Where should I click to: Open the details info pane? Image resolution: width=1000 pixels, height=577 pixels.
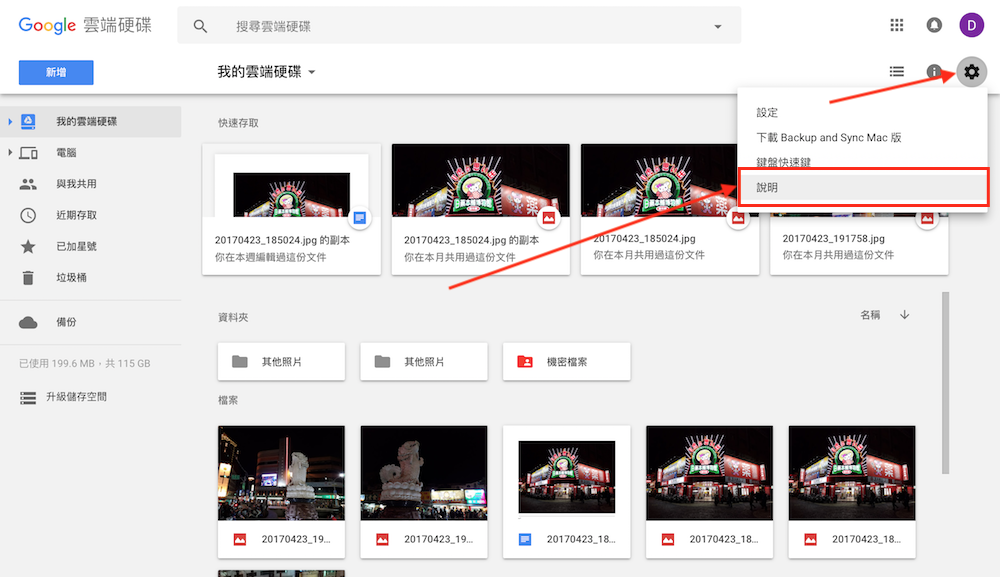[x=933, y=71]
